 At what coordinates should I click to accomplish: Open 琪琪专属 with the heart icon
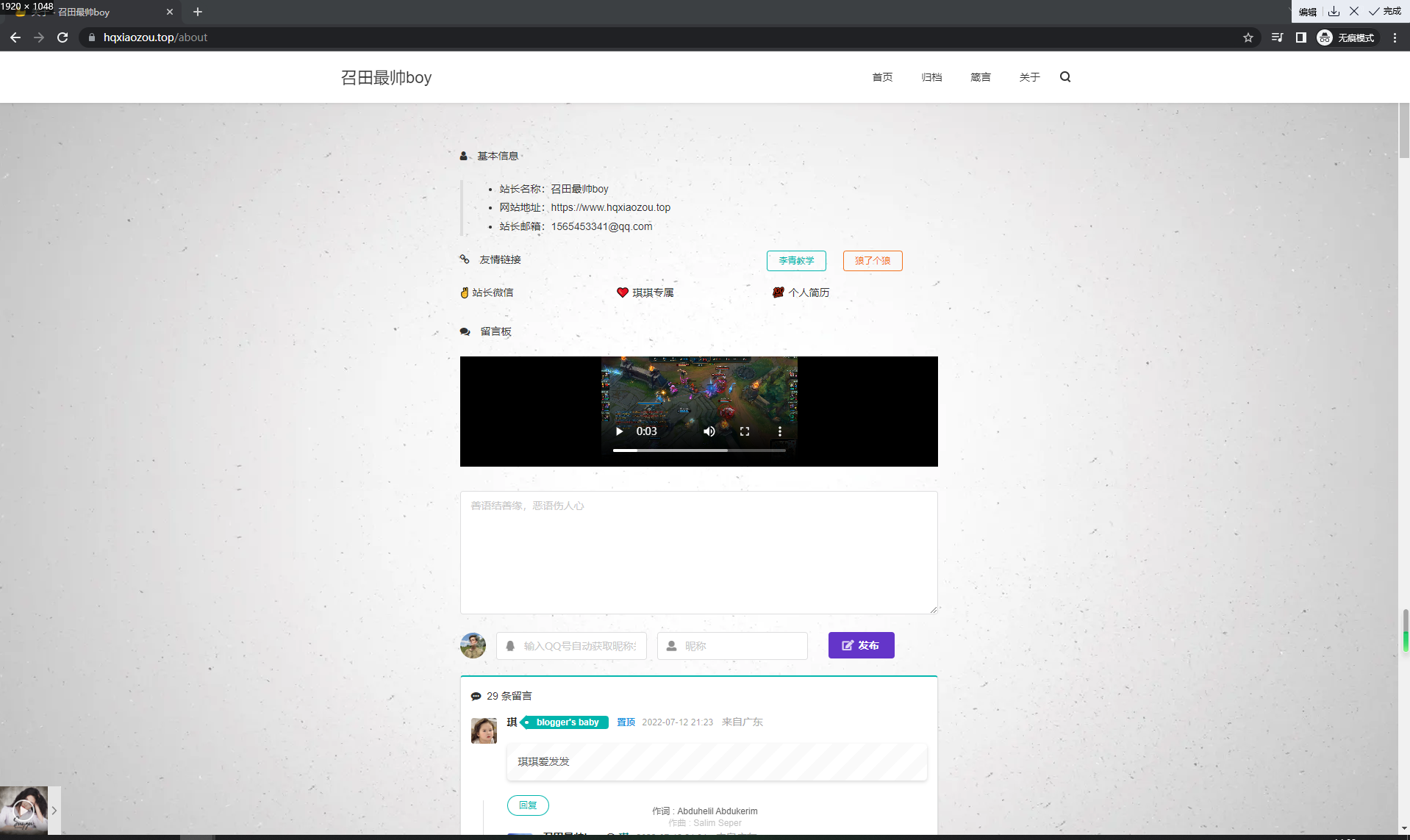click(645, 292)
